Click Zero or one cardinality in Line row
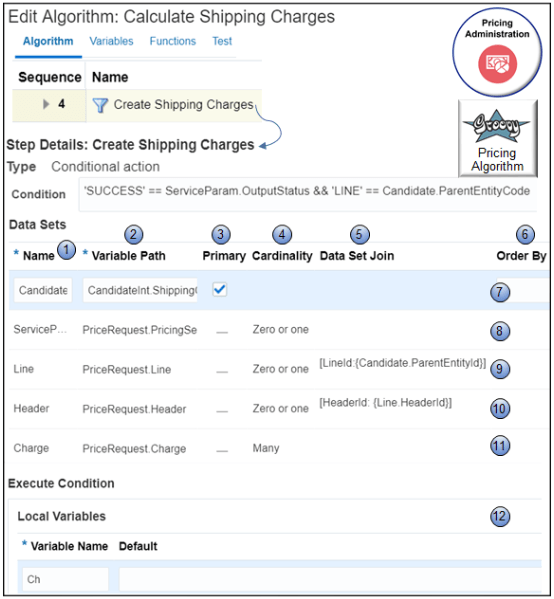 click(x=280, y=369)
